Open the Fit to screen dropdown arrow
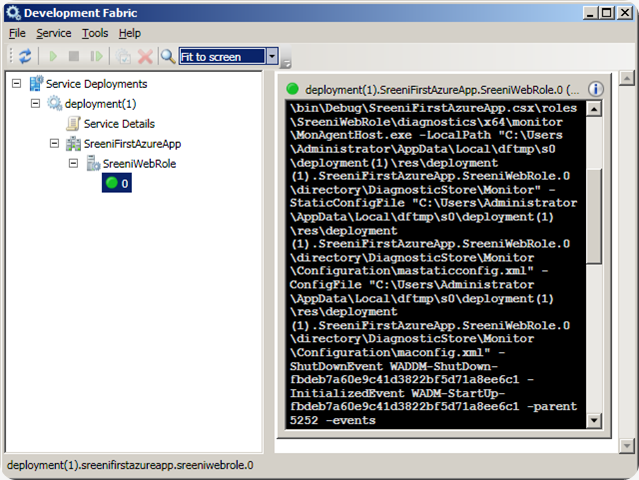Viewport: 639px width, 480px height. pos(272,56)
